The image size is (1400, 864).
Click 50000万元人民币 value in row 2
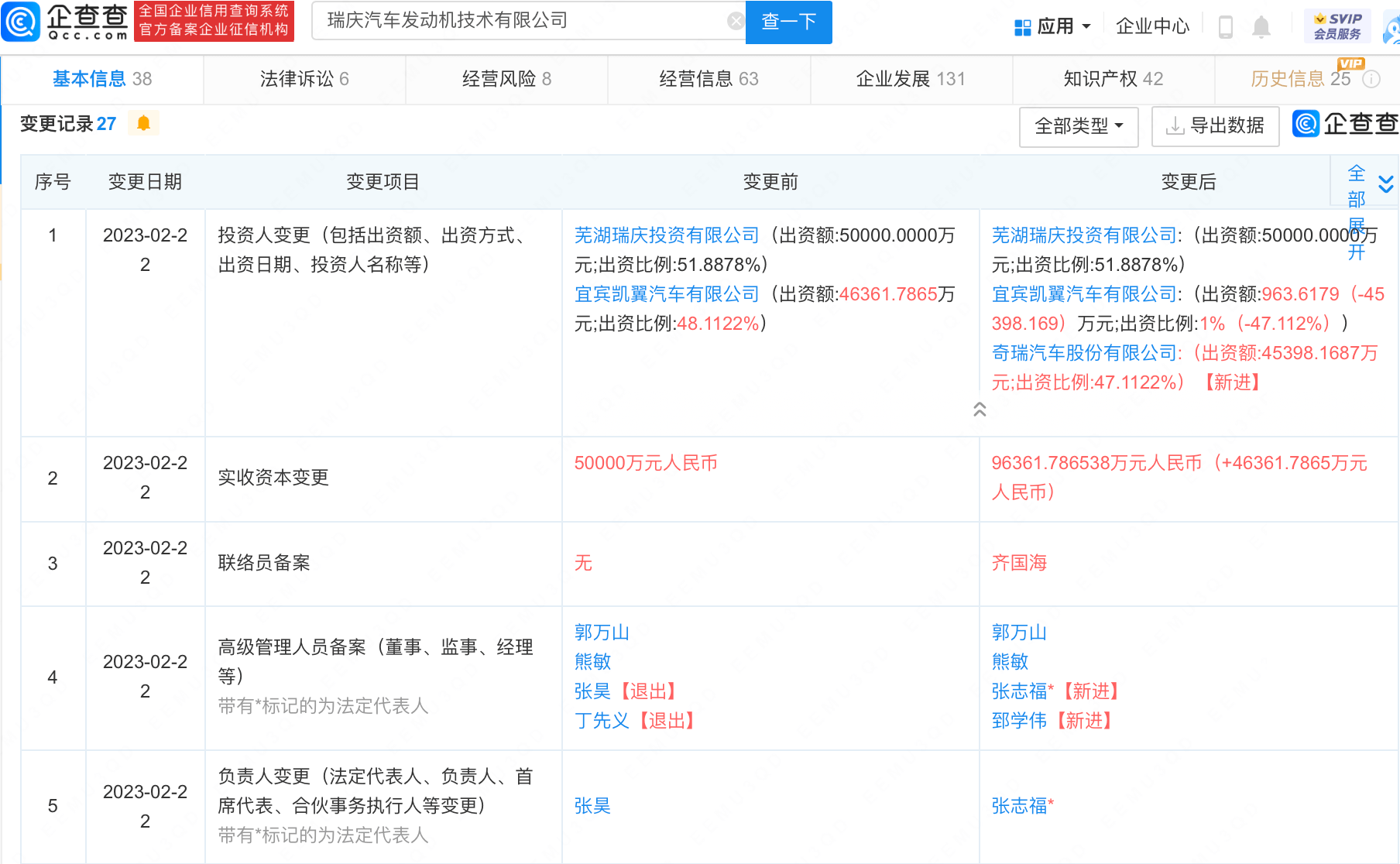646,463
